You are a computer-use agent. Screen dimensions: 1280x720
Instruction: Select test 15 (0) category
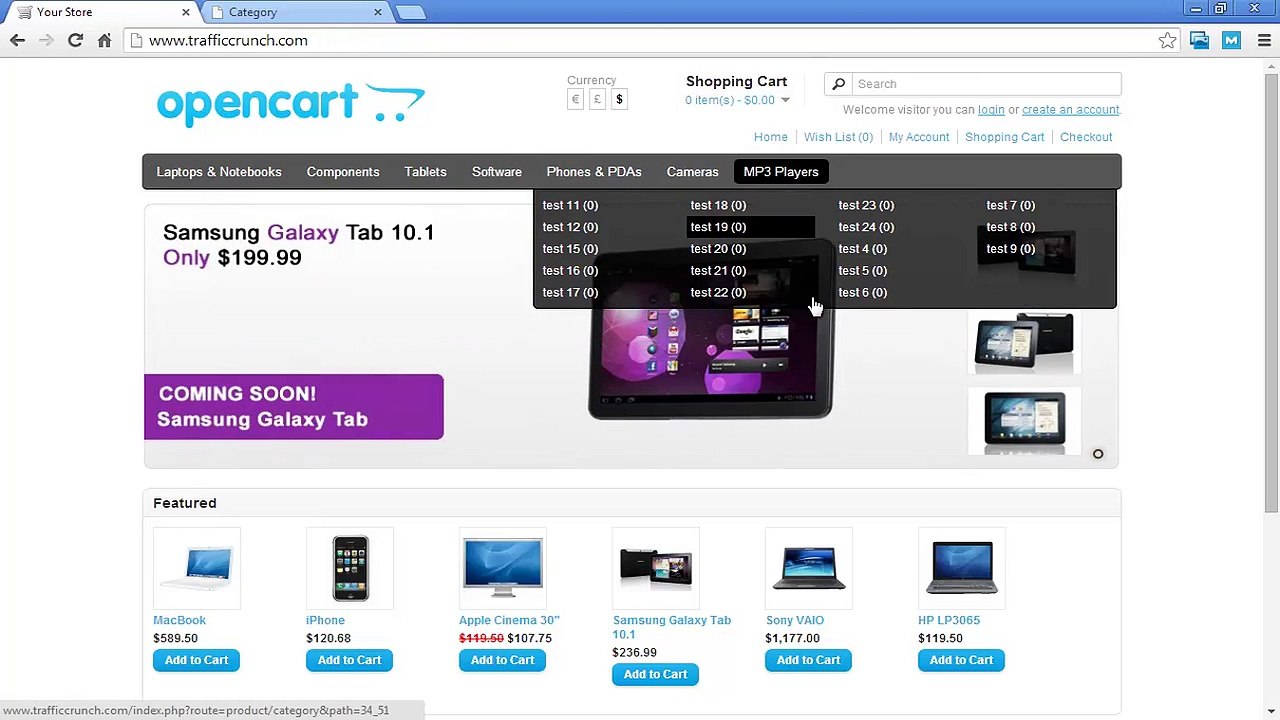[570, 249]
